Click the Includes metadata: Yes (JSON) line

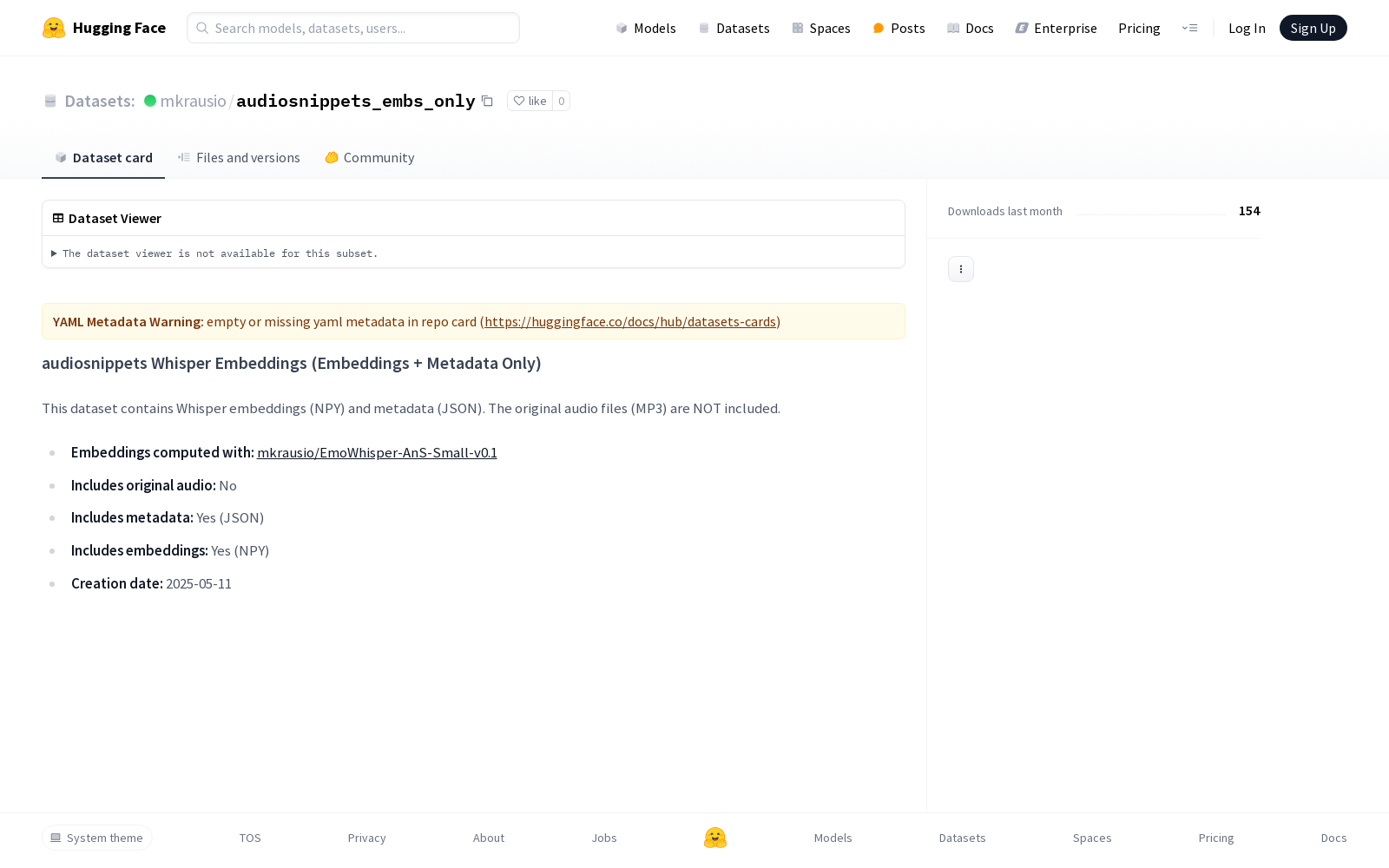[x=168, y=517]
